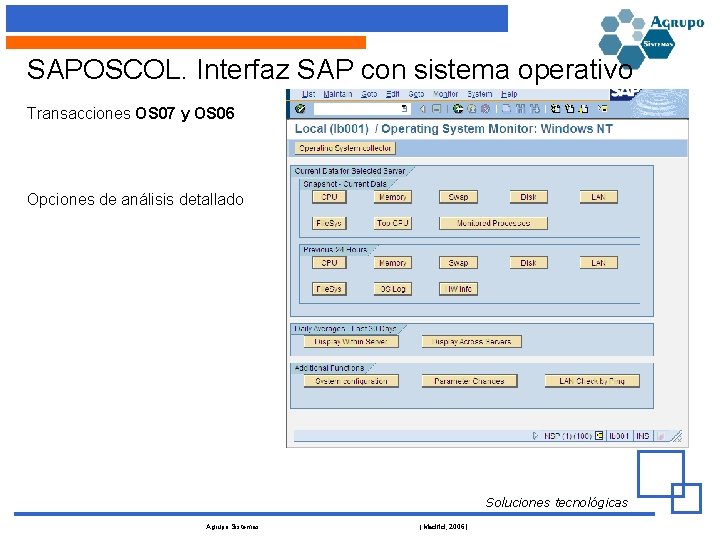Image resolution: width=720 pixels, height=540 pixels.
Task: Click Memory under Previous 24 Hours
Action: click(x=393, y=263)
